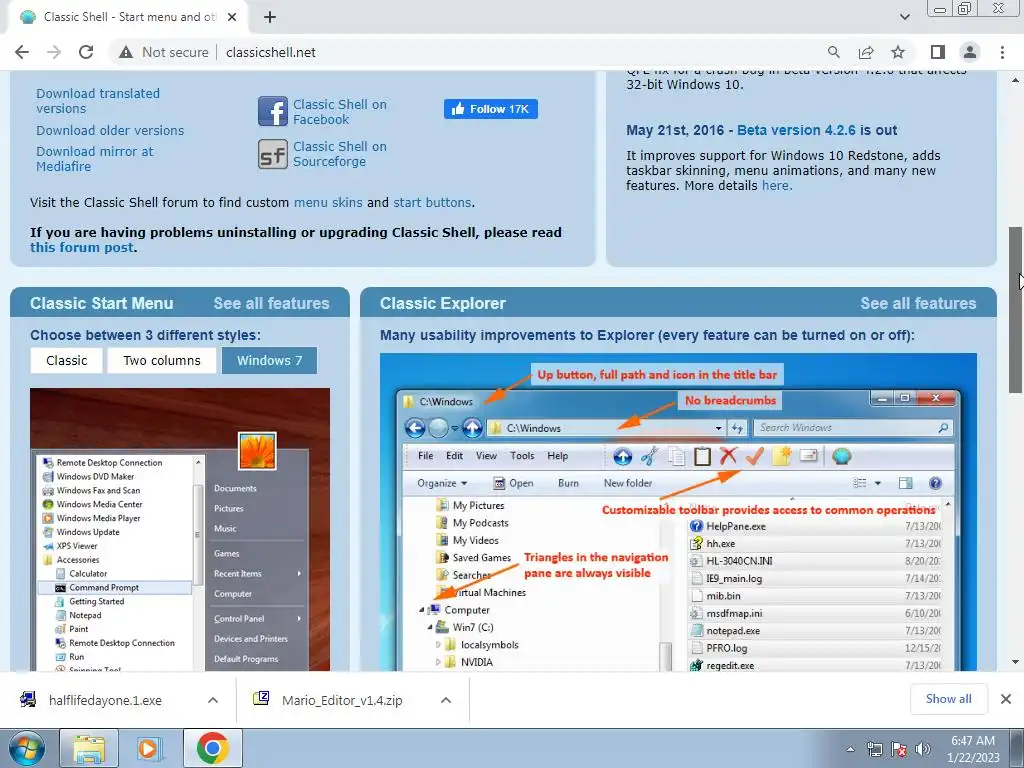Open the tab search chevron
This screenshot has width=1024, height=768.
point(904,17)
